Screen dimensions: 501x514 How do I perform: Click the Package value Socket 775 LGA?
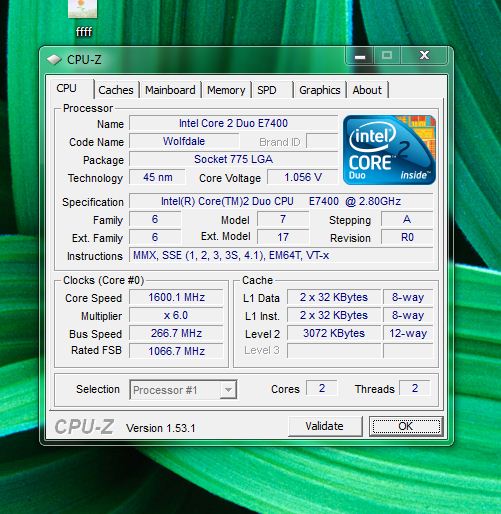(x=233, y=159)
